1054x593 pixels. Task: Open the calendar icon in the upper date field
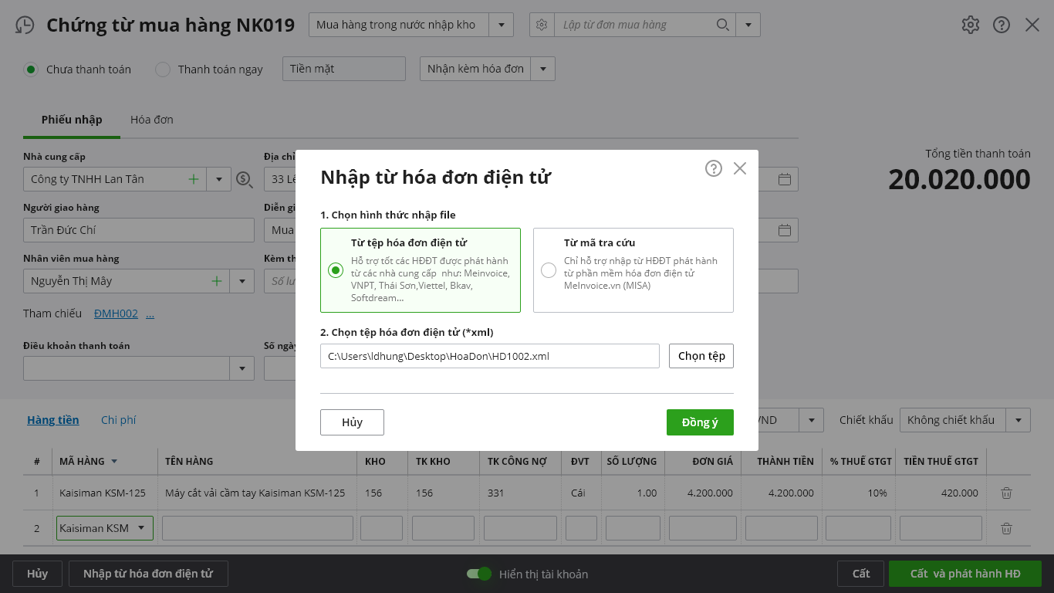784,180
